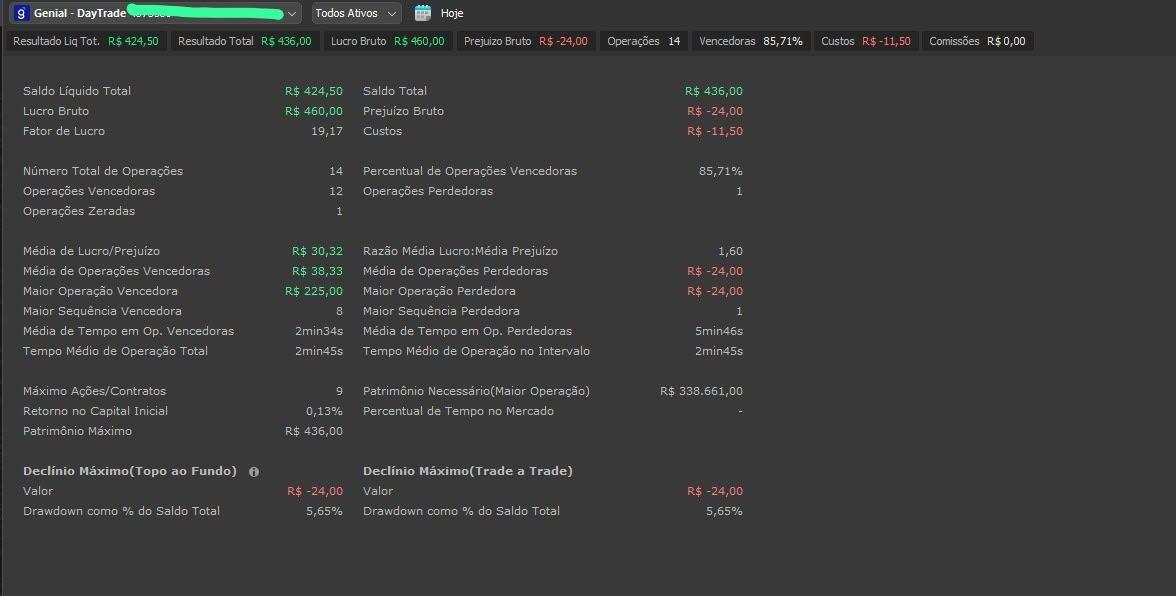
Task: Click Maior Operação Vencedora value R$ 225,00
Action: pyautogui.click(x=314, y=291)
